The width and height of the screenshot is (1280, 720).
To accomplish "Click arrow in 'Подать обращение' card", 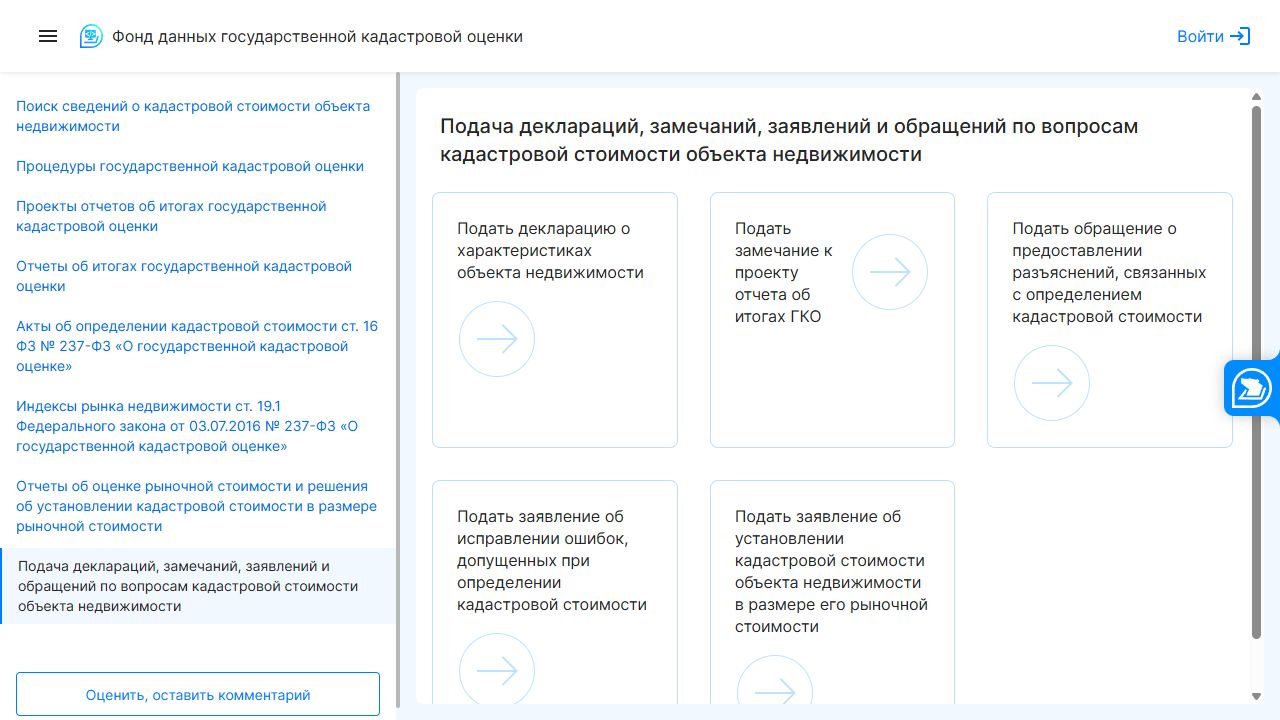I will pyautogui.click(x=1052, y=383).
